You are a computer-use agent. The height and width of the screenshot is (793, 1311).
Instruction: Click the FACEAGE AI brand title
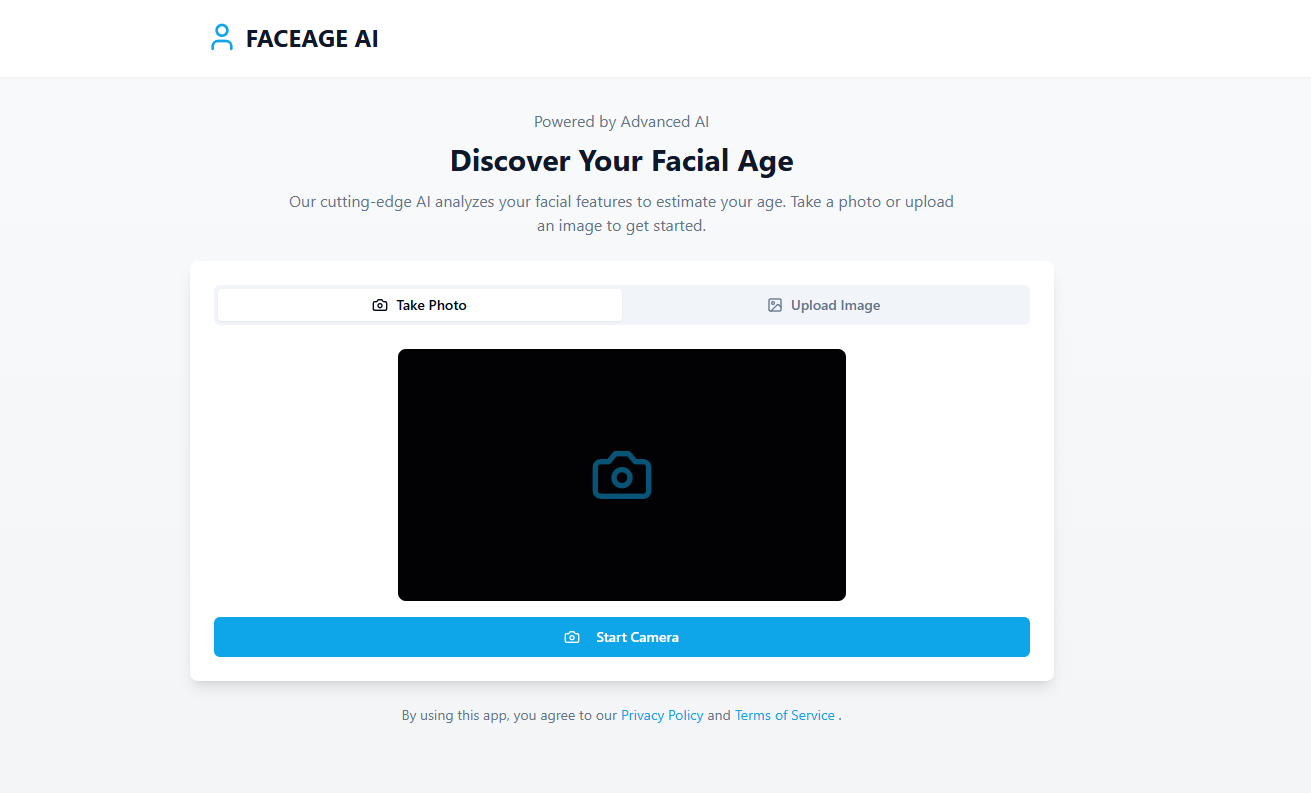pyautogui.click(x=312, y=39)
